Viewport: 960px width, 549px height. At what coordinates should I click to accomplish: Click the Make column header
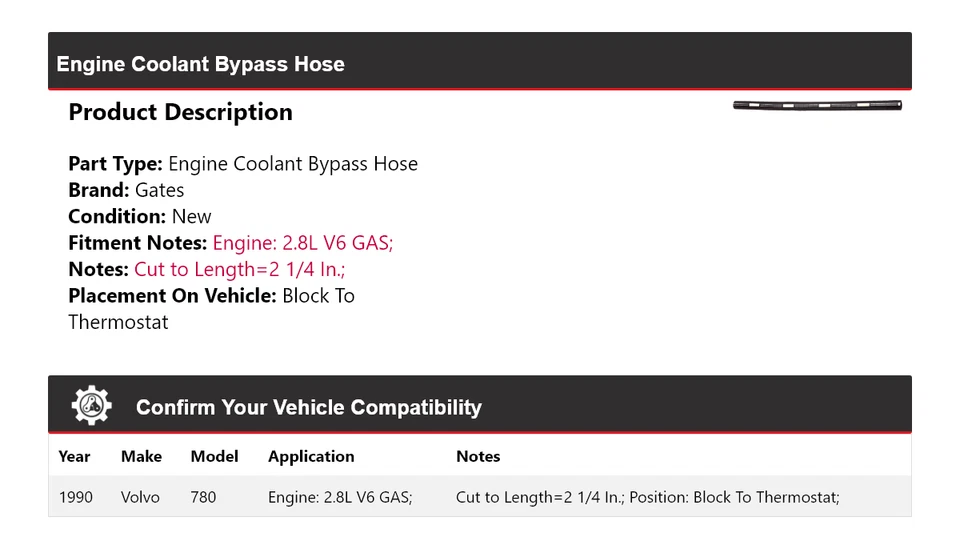(x=141, y=456)
